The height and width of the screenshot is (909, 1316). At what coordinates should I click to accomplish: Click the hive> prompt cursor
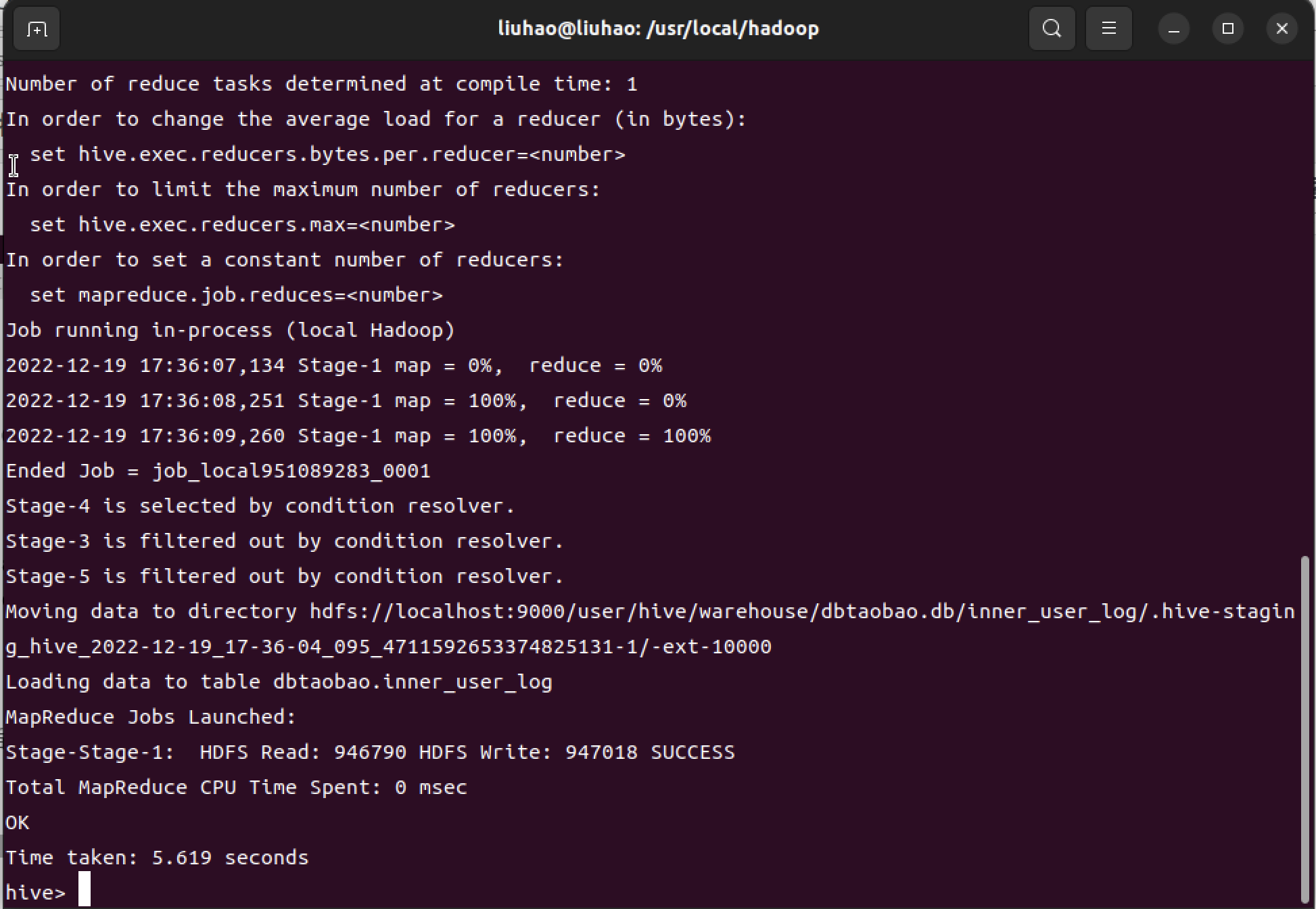coord(85,889)
